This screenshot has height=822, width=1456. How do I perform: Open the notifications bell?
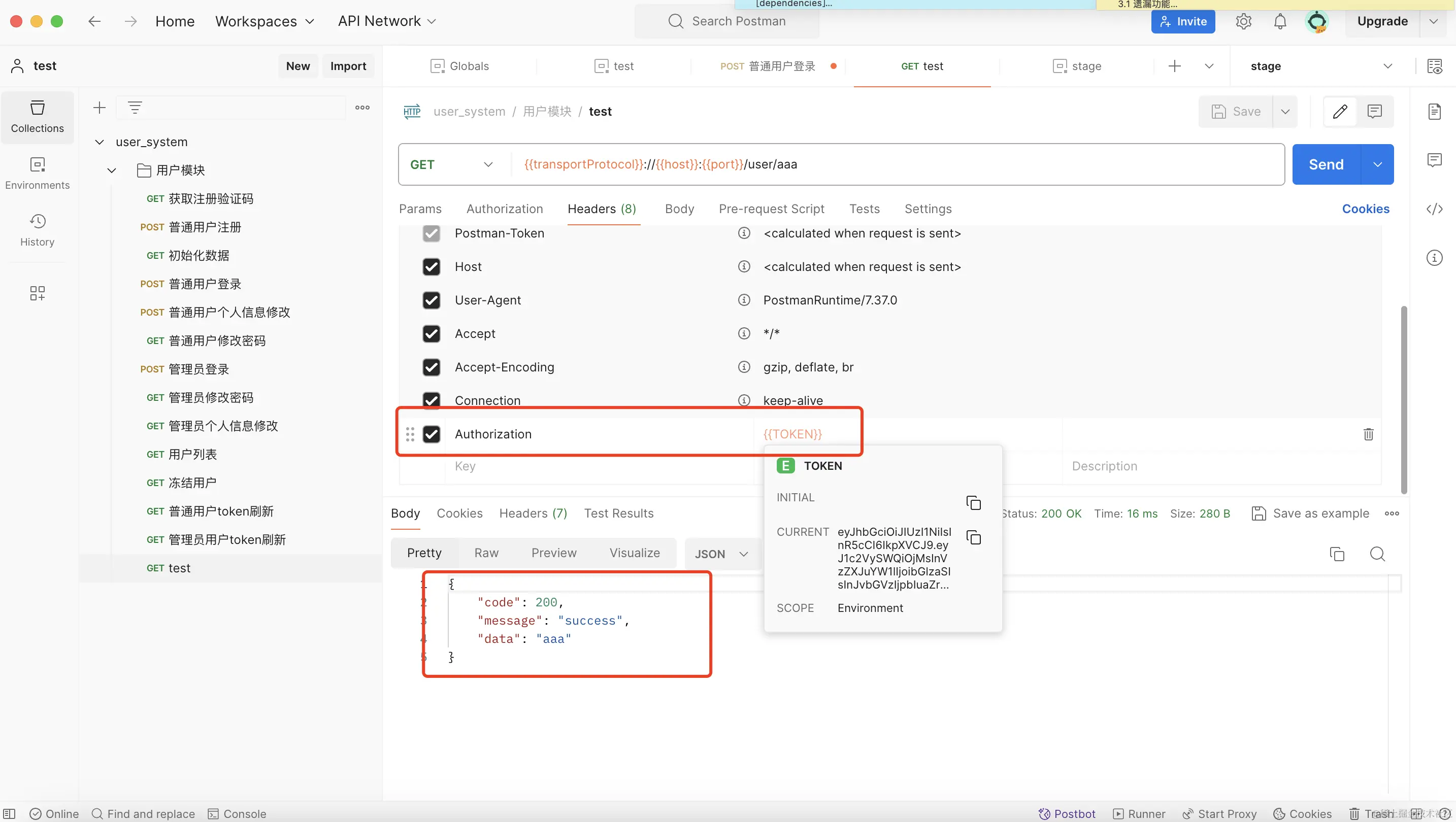point(1280,21)
